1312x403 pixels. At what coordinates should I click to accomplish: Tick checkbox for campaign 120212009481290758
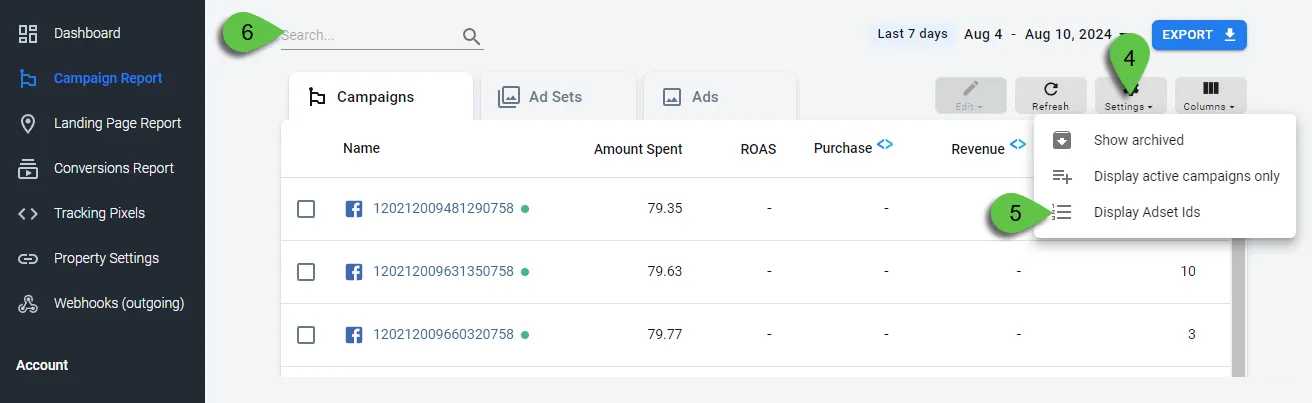306,209
